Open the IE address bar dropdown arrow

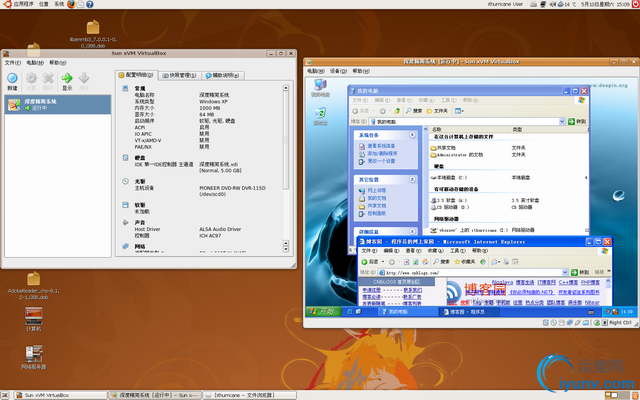(565, 273)
